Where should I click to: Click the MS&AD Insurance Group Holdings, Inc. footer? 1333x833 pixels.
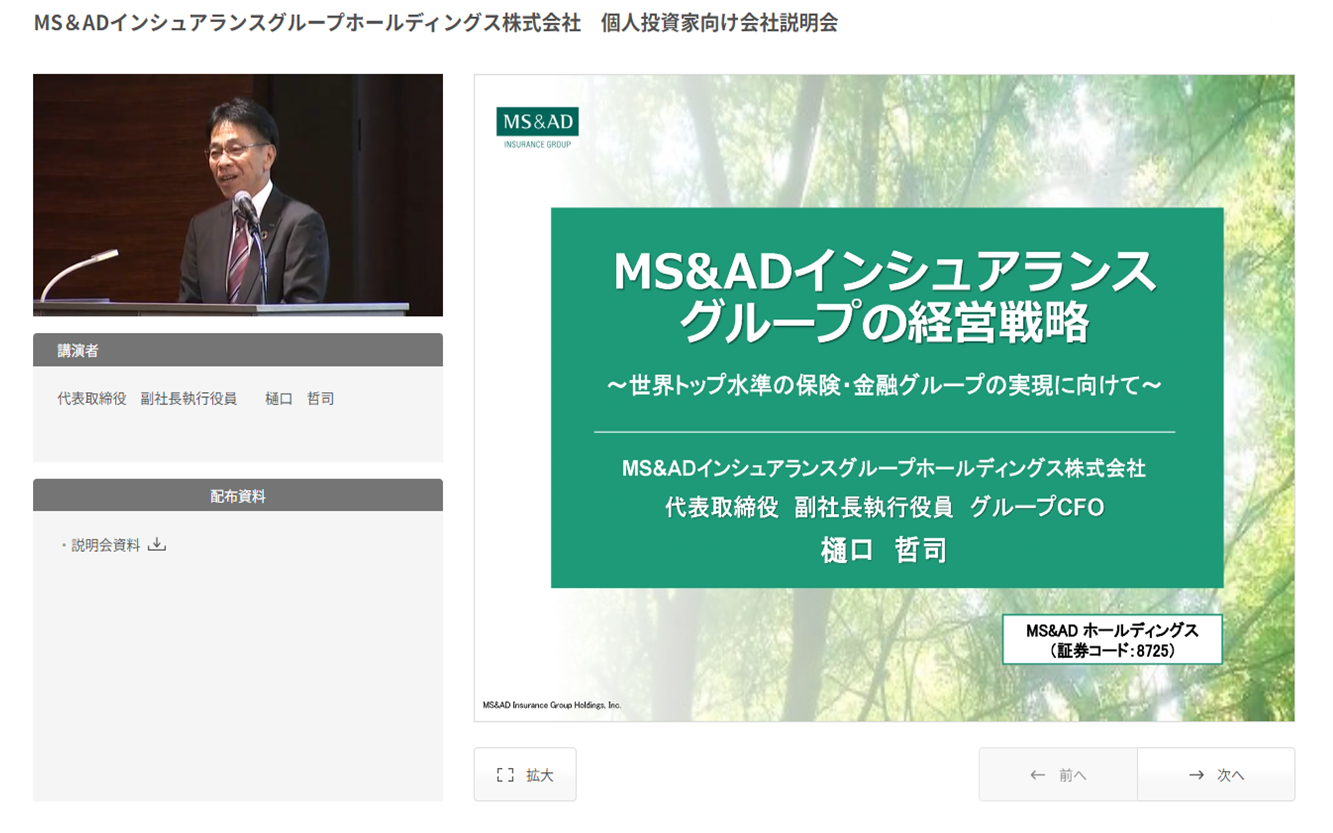click(552, 705)
